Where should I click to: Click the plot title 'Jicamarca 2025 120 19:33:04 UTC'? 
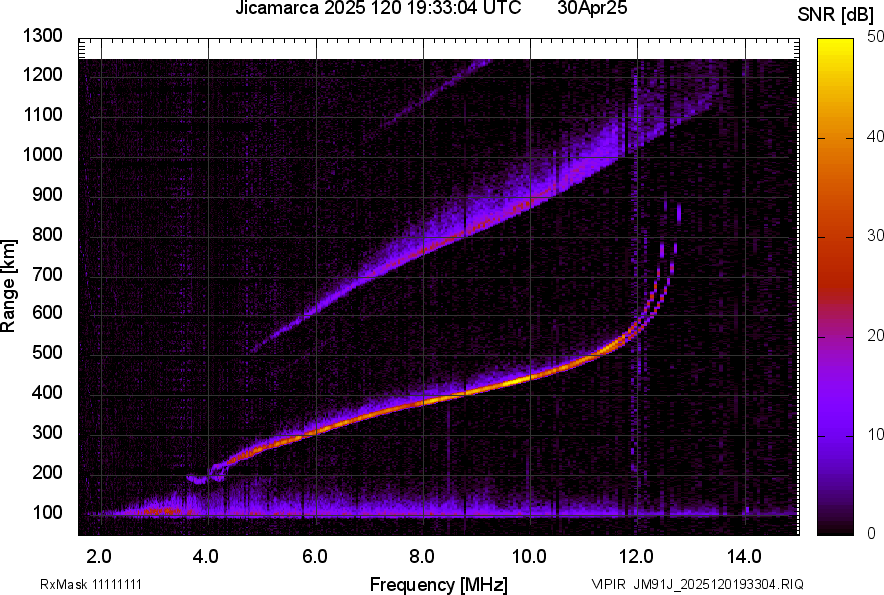(x=378, y=8)
